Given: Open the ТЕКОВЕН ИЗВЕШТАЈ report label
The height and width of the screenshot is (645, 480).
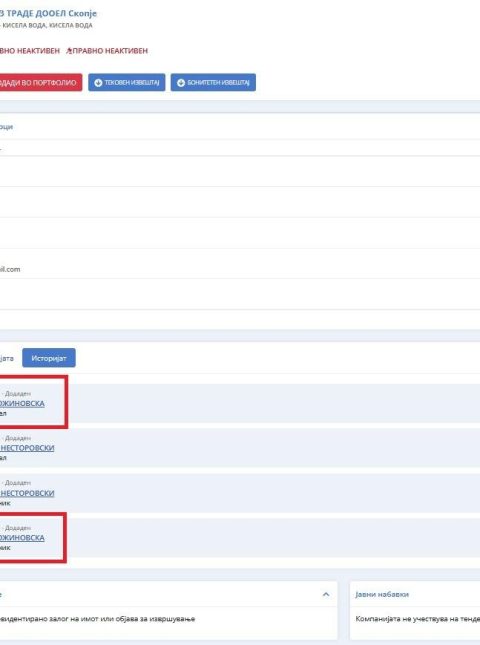Looking at the screenshot, I should click(x=132, y=83).
